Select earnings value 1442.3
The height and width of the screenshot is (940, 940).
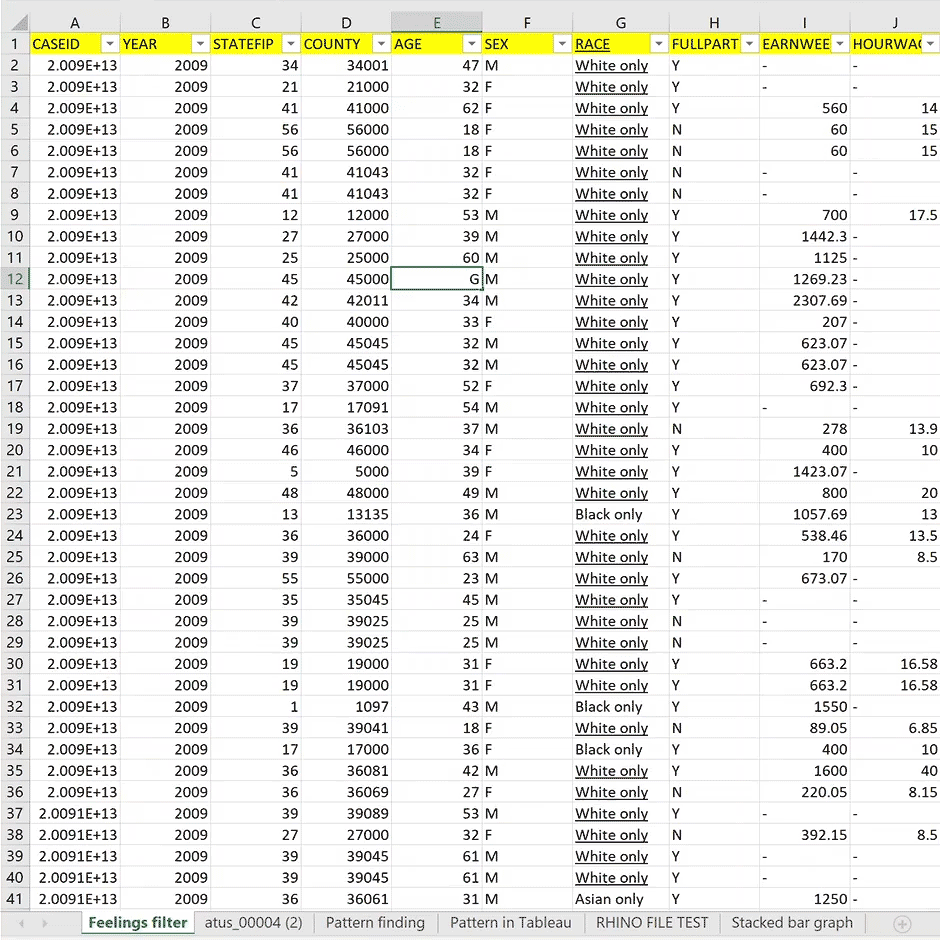805,236
